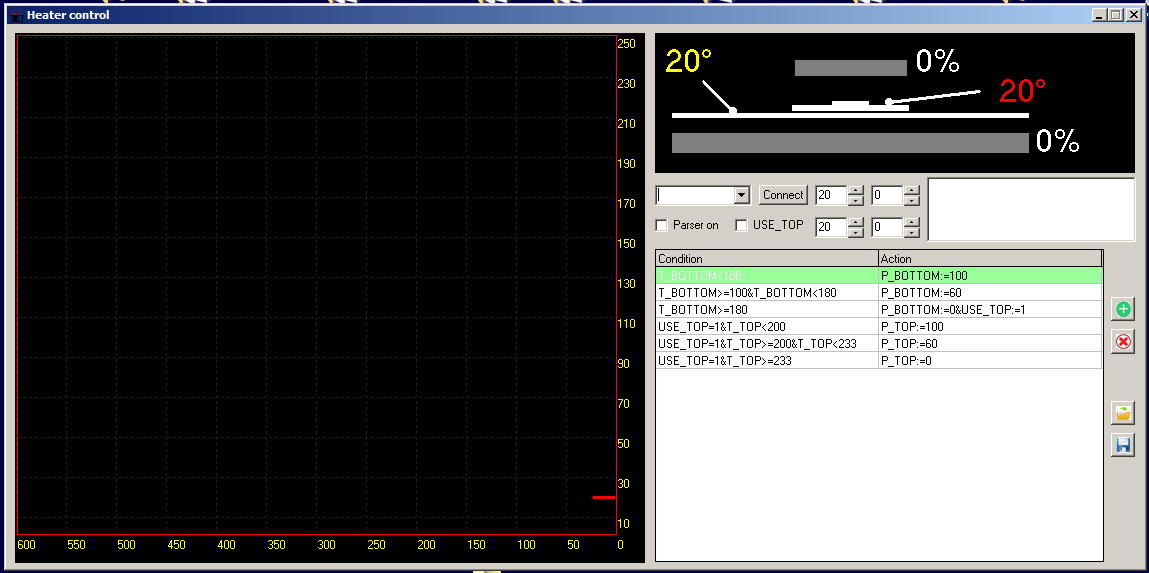The width and height of the screenshot is (1149, 573).
Task: Select the USE_TOP=1&T_TOP<200 rule row
Action: [x=766, y=327]
